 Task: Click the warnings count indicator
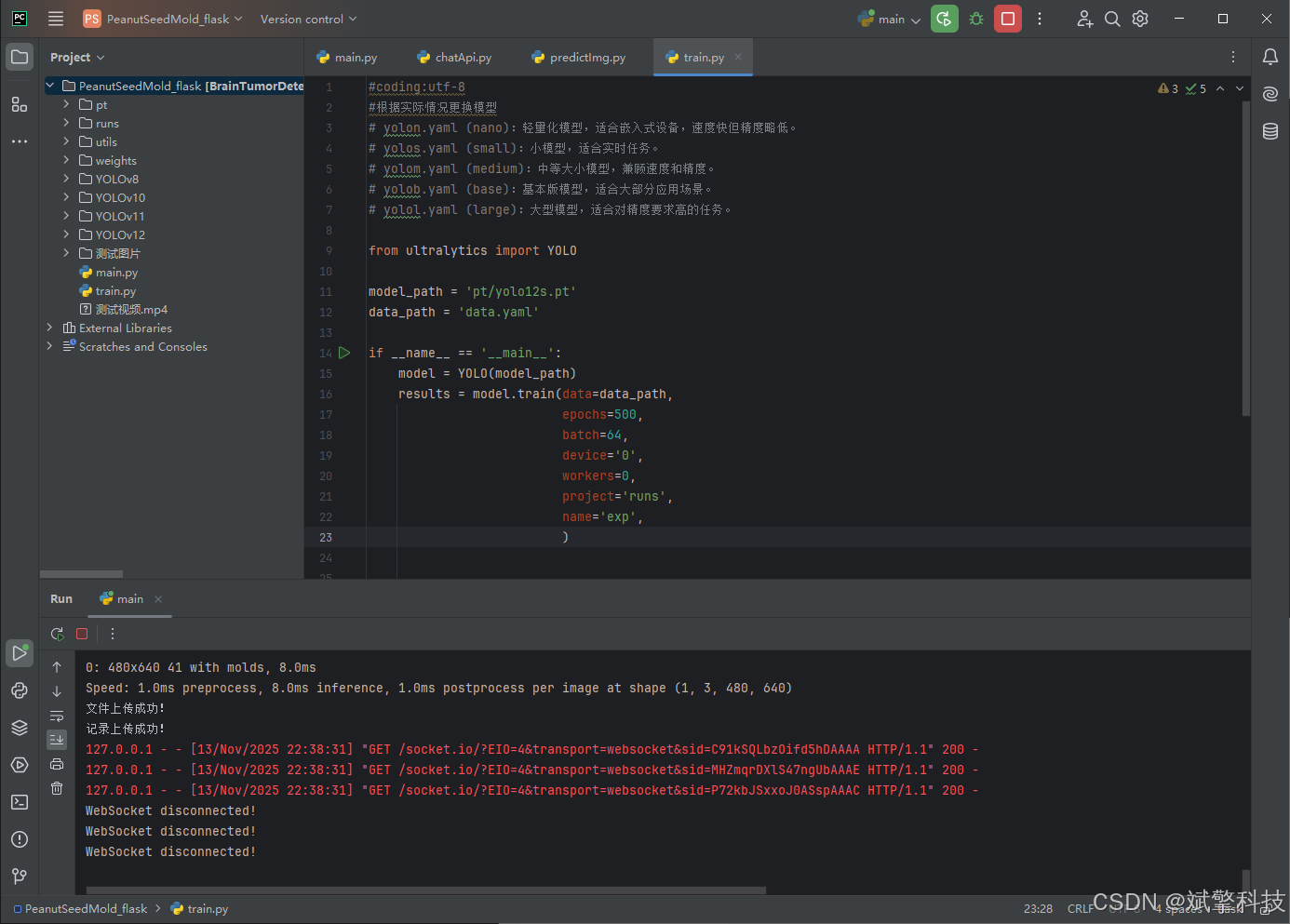pos(1168,88)
